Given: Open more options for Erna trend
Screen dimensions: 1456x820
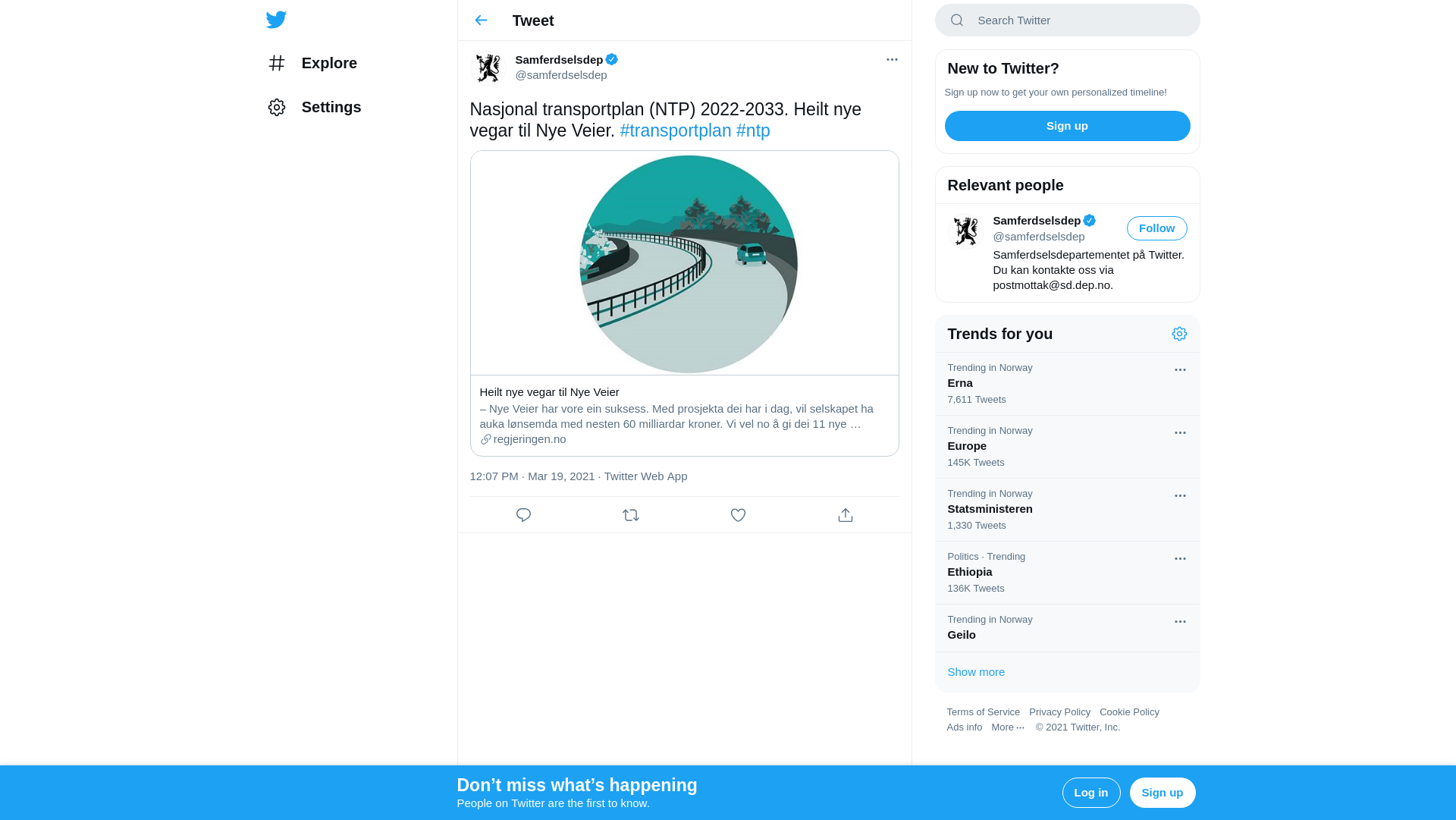Looking at the screenshot, I should tap(1180, 370).
